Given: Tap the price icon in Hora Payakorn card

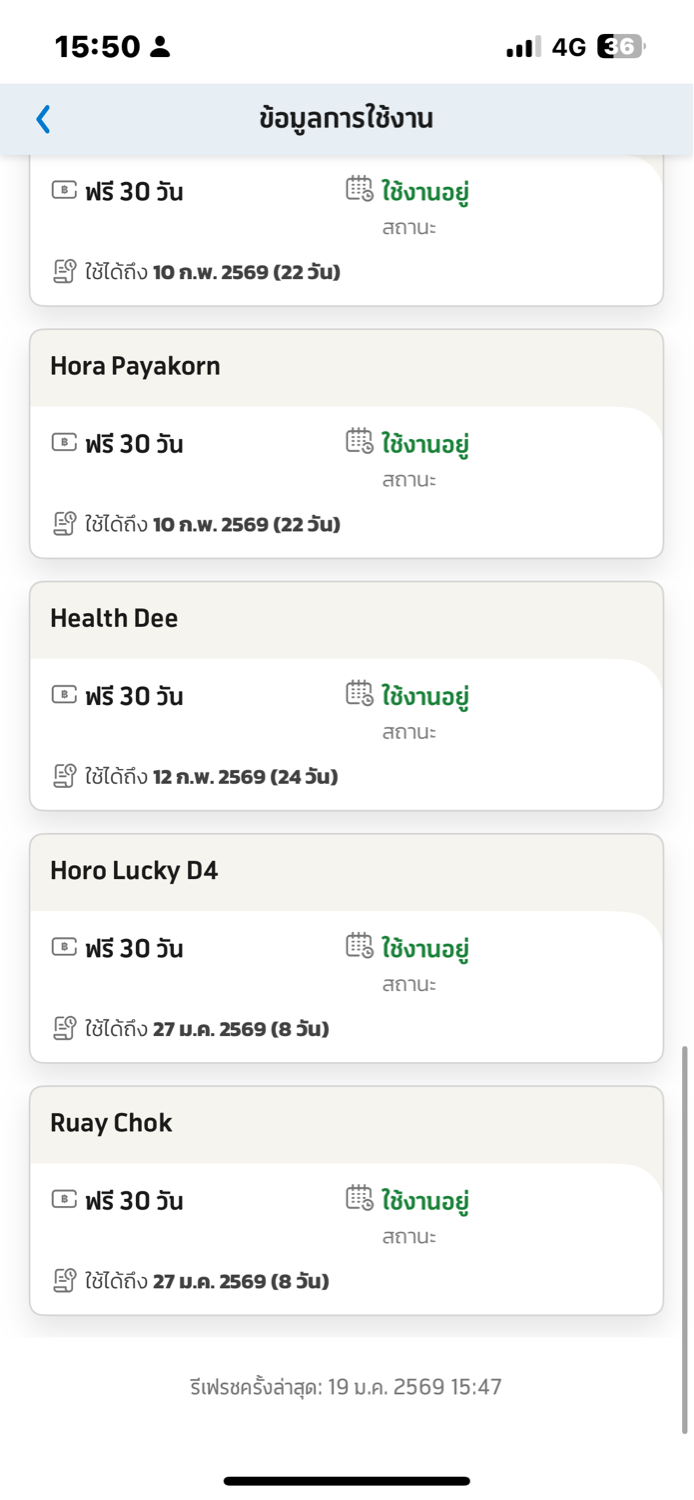Looking at the screenshot, I should click(64, 442).
